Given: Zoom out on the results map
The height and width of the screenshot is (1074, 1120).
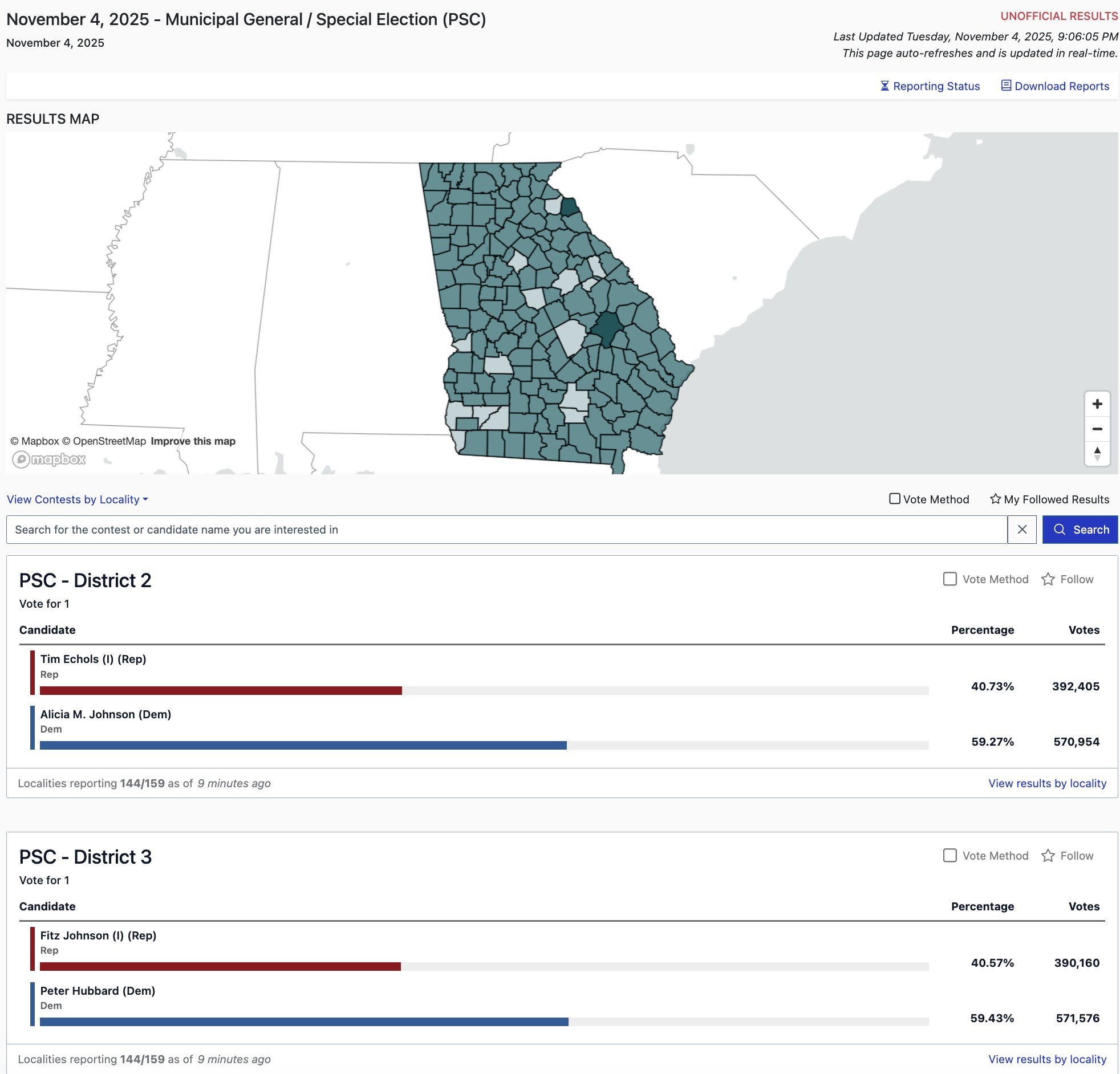Looking at the screenshot, I should click(x=1097, y=429).
